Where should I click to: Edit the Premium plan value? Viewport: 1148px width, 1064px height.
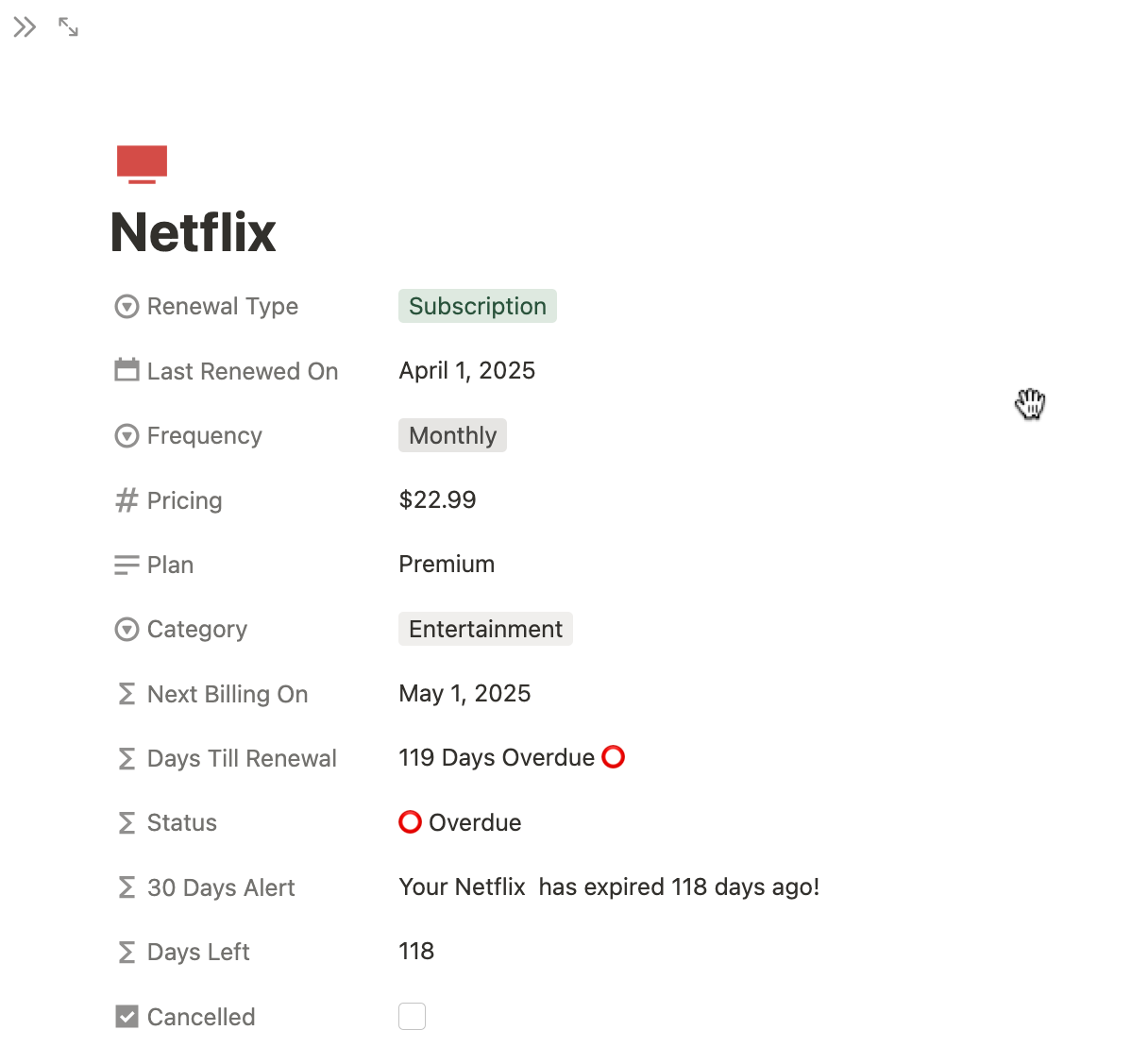pos(447,564)
